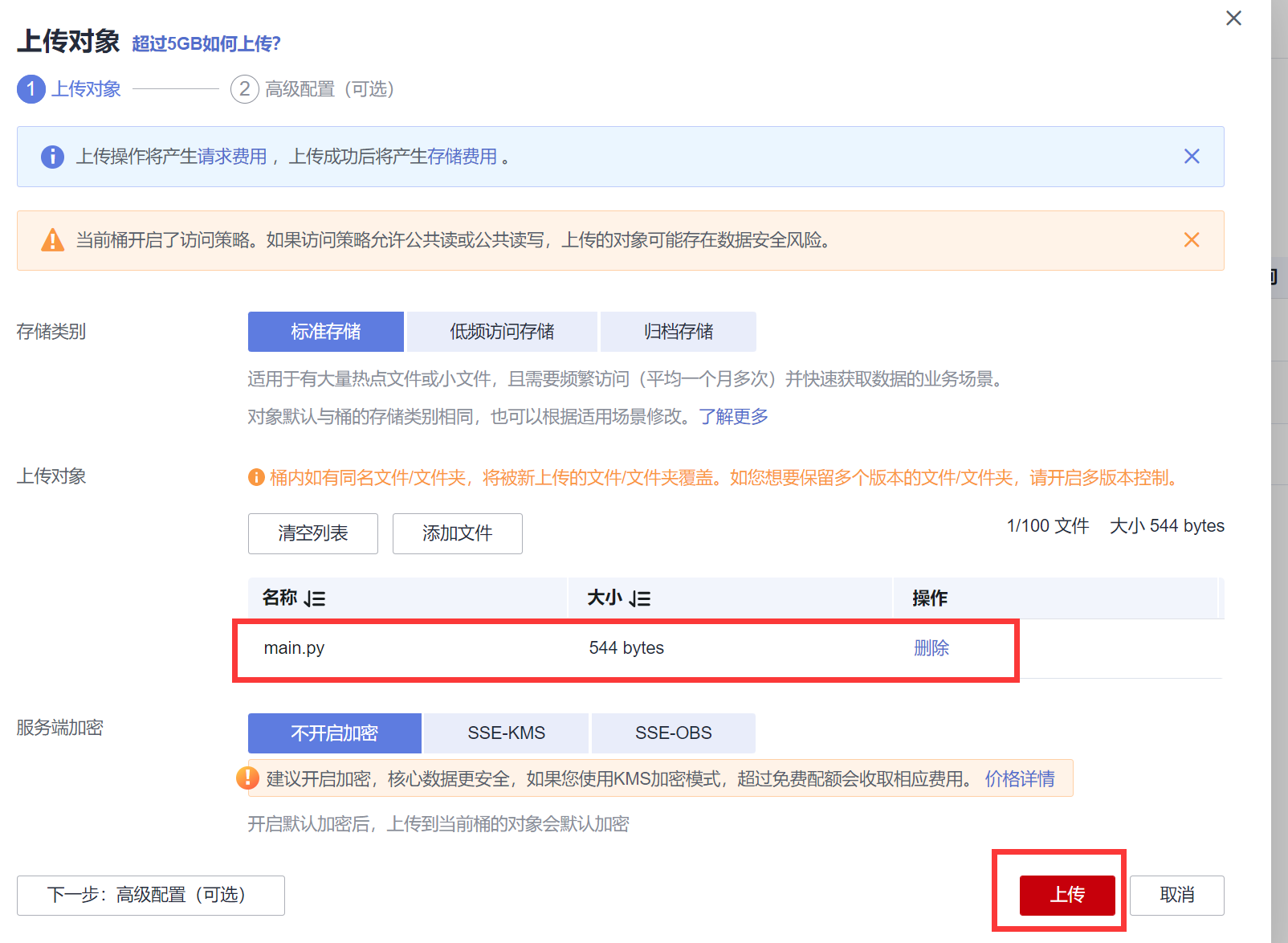
Task: Click the orange warning triangle icon
Action: point(52,240)
